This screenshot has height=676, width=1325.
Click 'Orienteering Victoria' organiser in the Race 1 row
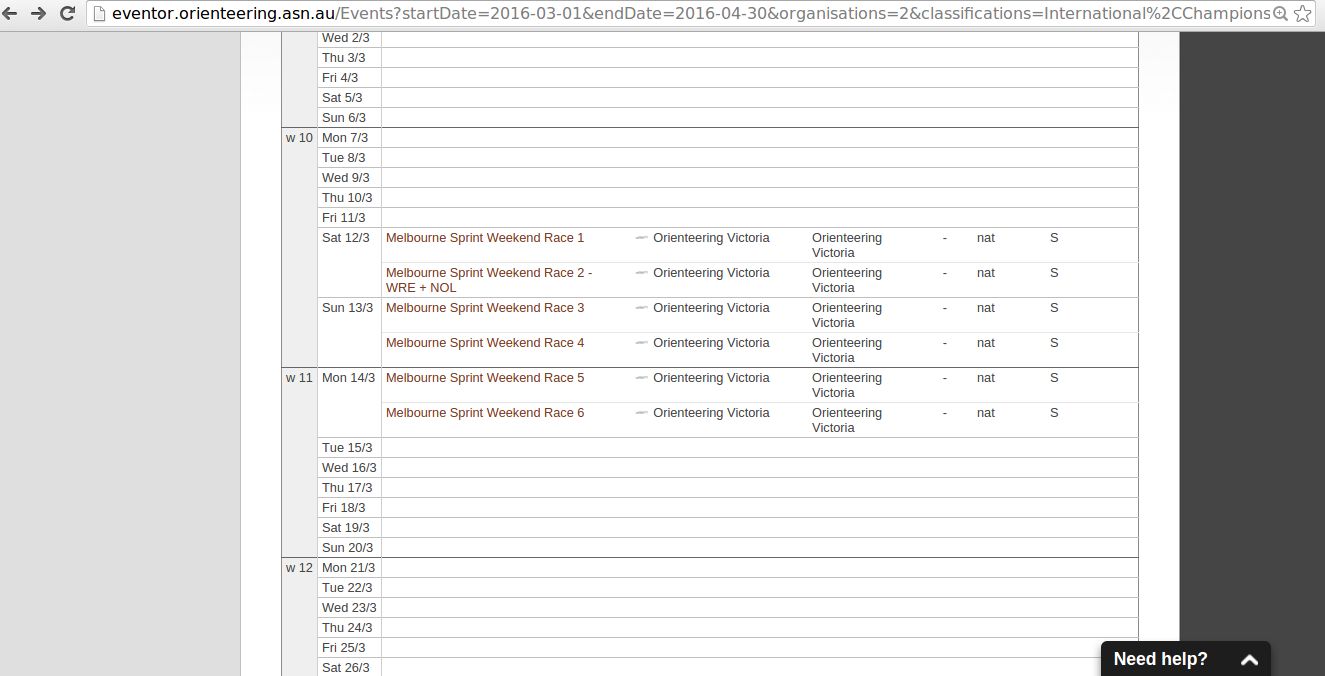(711, 238)
